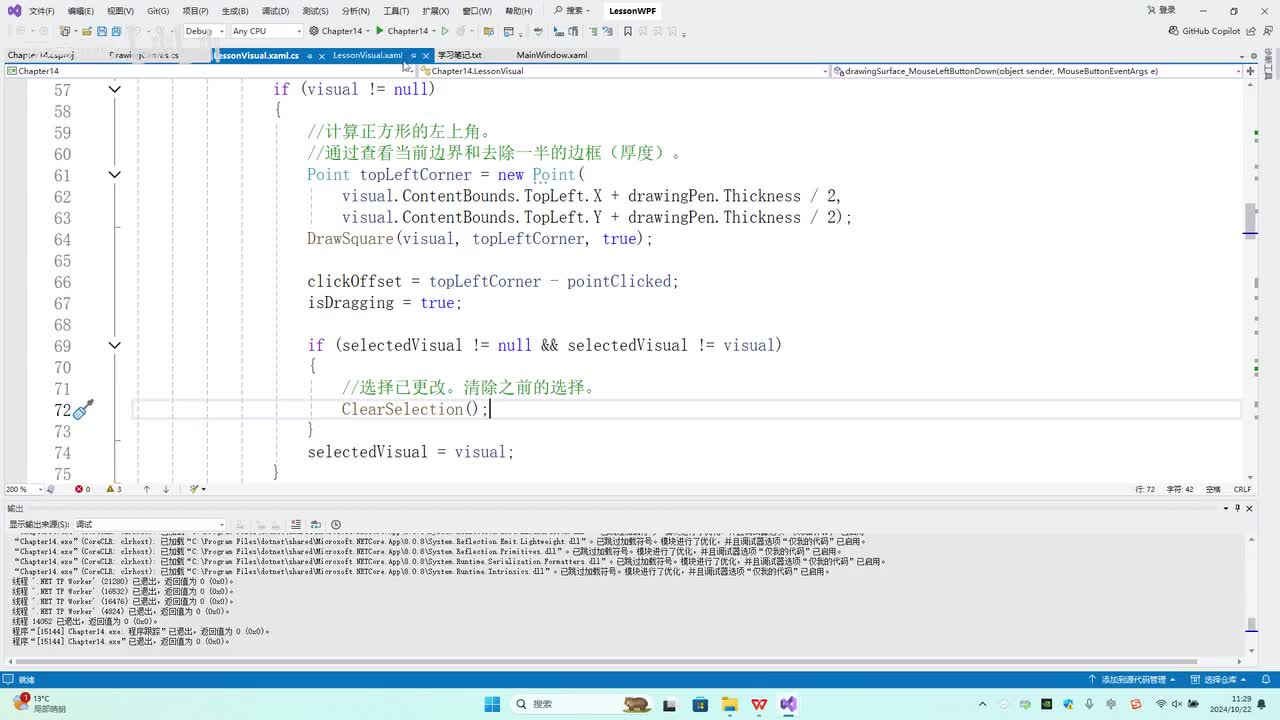Close the 输出 output panel
This screenshot has width=1280, height=720.
[x=1250, y=508]
